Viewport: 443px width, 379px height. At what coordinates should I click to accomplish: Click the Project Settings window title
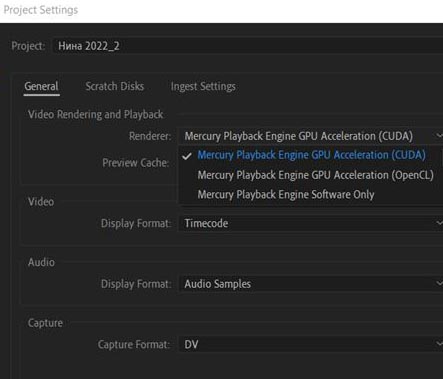41,10
